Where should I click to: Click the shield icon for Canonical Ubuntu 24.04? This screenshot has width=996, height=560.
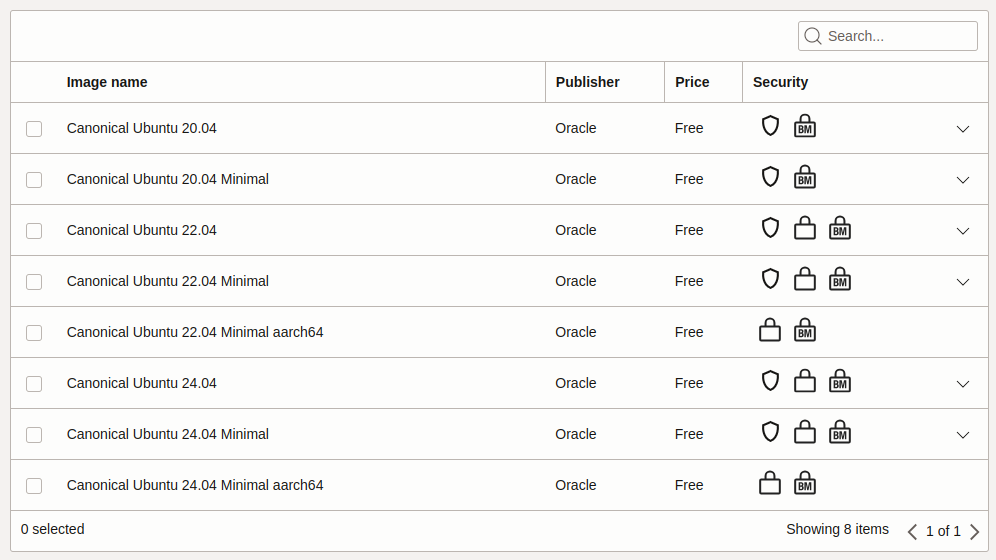point(770,381)
